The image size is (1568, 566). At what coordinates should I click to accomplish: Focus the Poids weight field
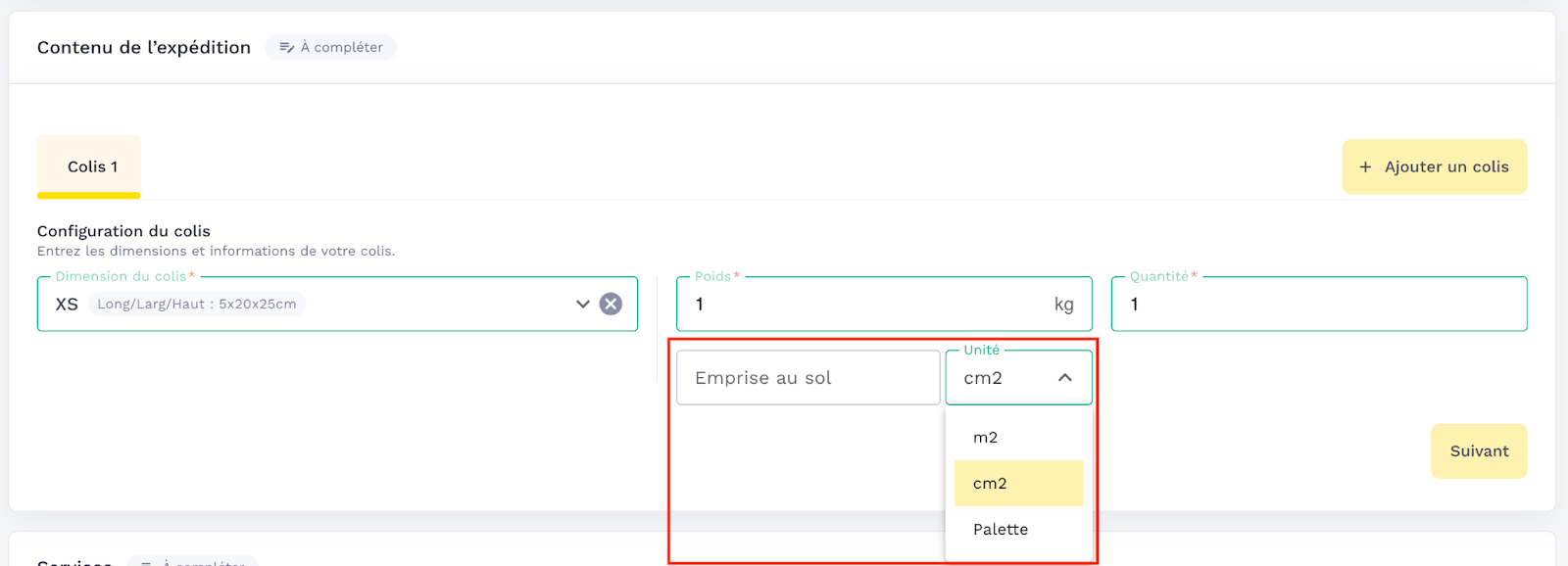[x=862, y=305]
